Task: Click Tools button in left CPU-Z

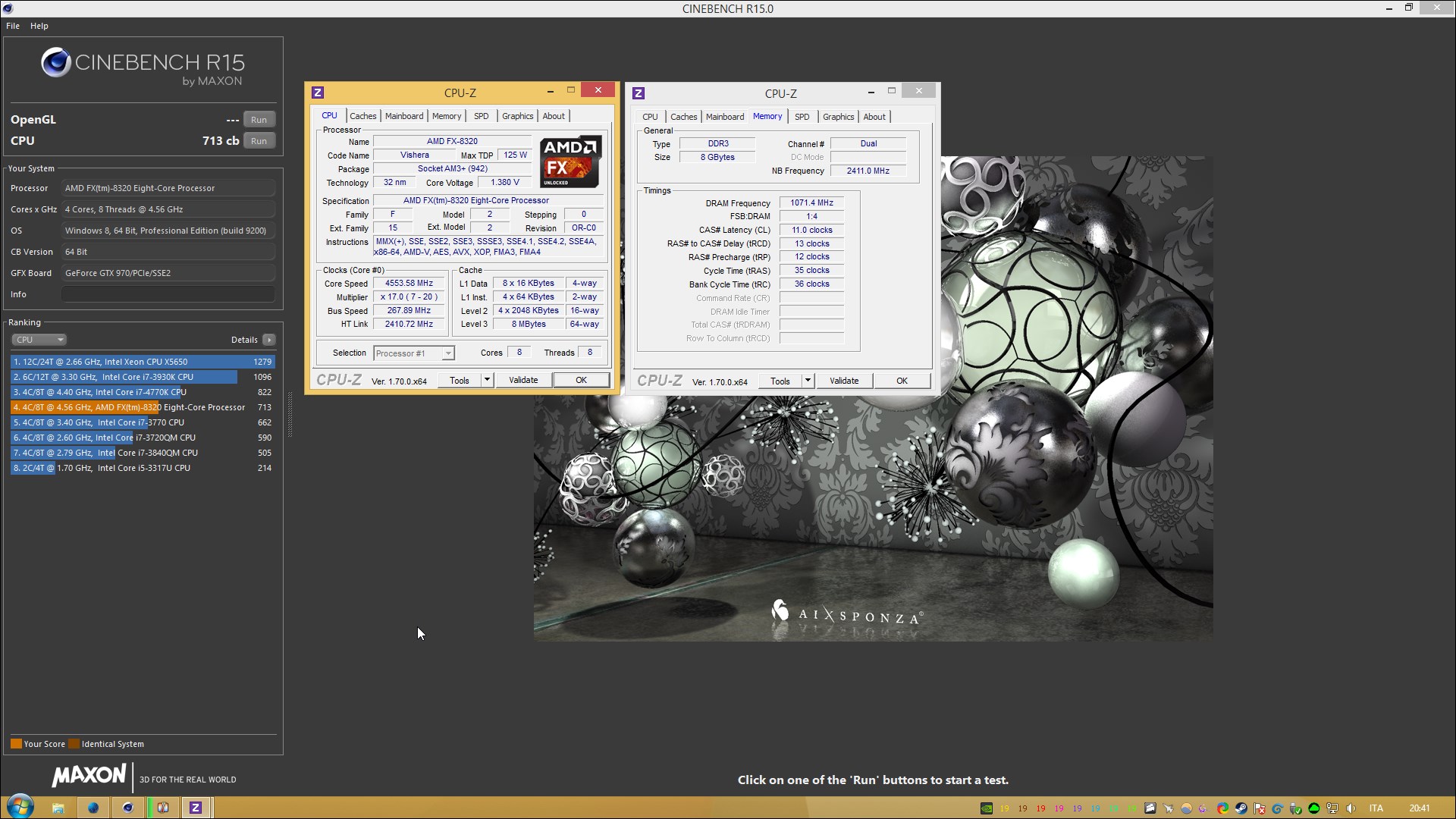Action: [460, 380]
